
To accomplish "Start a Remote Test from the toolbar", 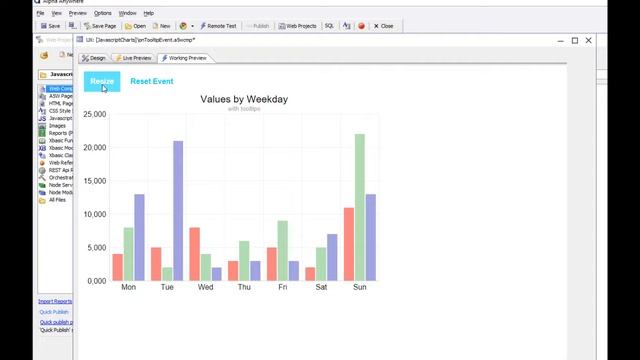I will [218, 26].
